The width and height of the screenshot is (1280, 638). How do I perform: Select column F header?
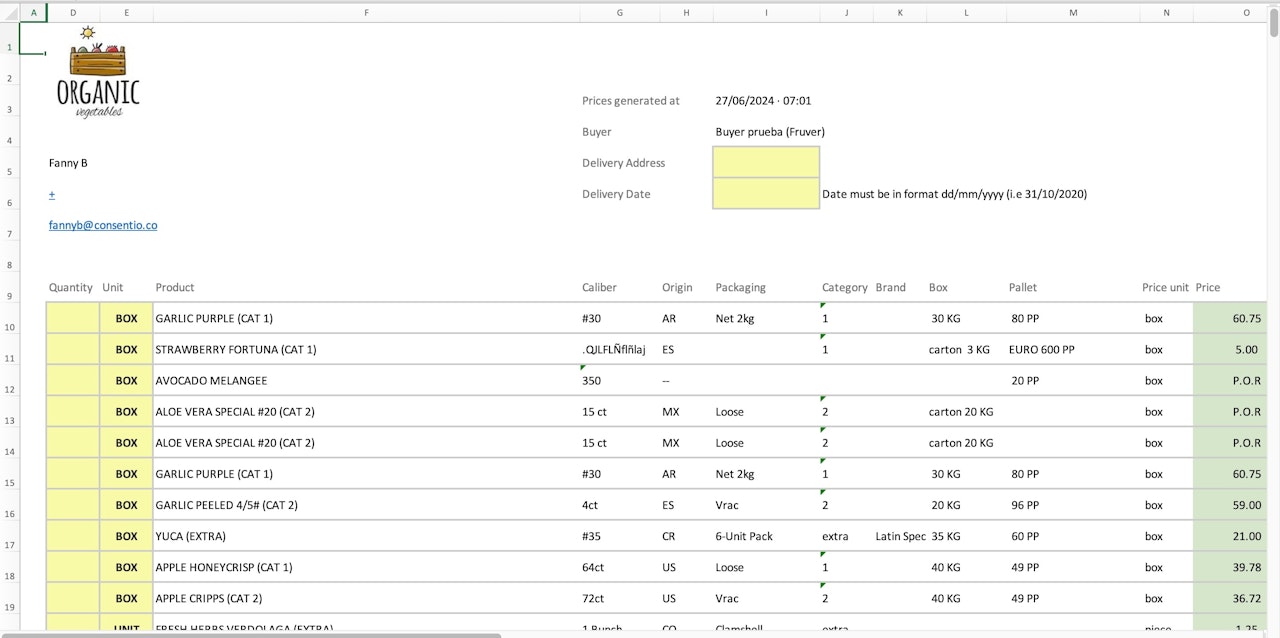coord(366,12)
